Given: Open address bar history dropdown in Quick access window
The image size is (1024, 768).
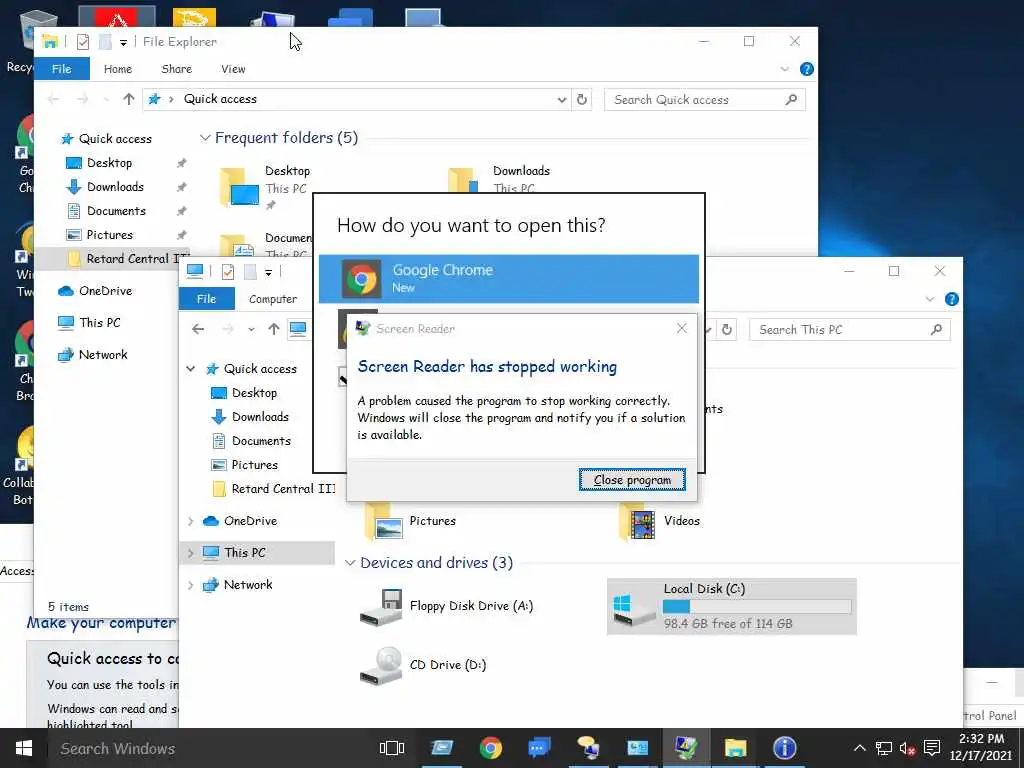Looking at the screenshot, I should coord(562,100).
